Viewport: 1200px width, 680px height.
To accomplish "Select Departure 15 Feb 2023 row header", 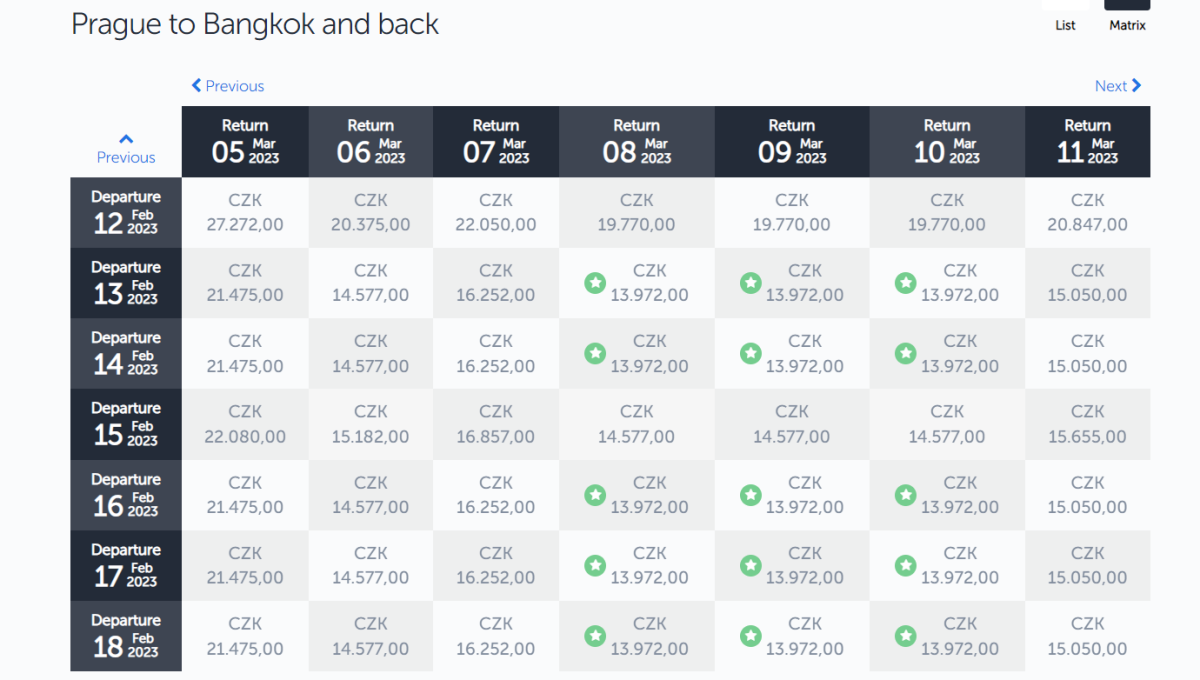I will click(x=126, y=424).
